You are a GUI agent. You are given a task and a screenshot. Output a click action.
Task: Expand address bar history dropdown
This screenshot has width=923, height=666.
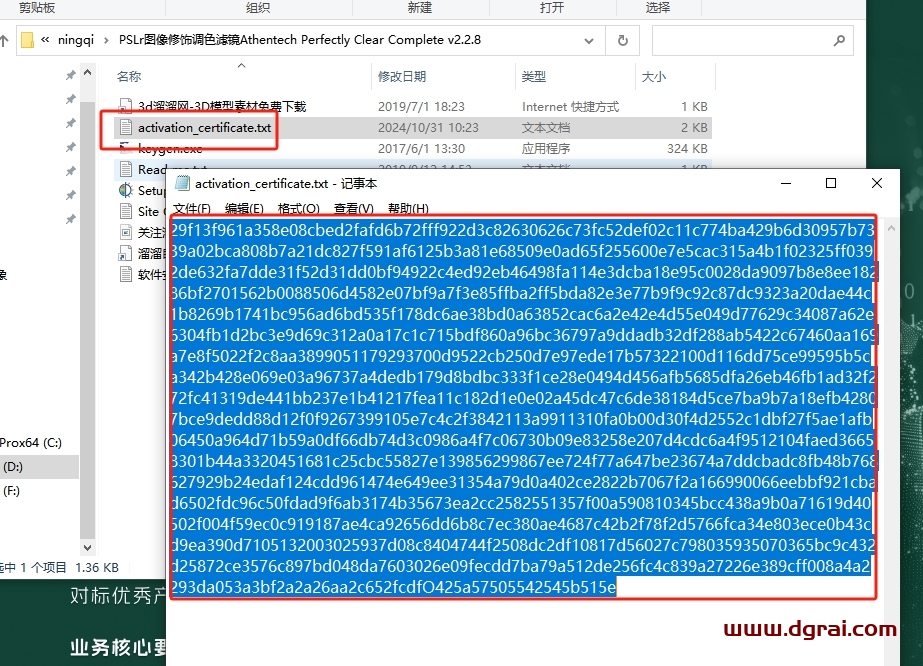tap(588, 40)
